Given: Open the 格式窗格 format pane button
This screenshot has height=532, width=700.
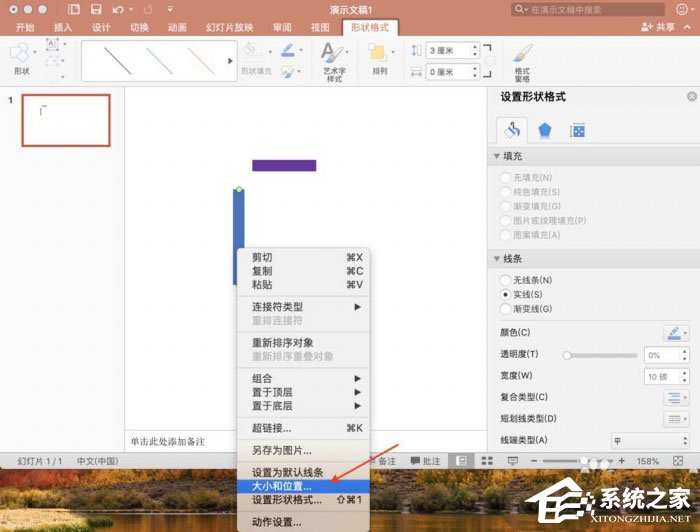Looking at the screenshot, I should tap(522, 62).
